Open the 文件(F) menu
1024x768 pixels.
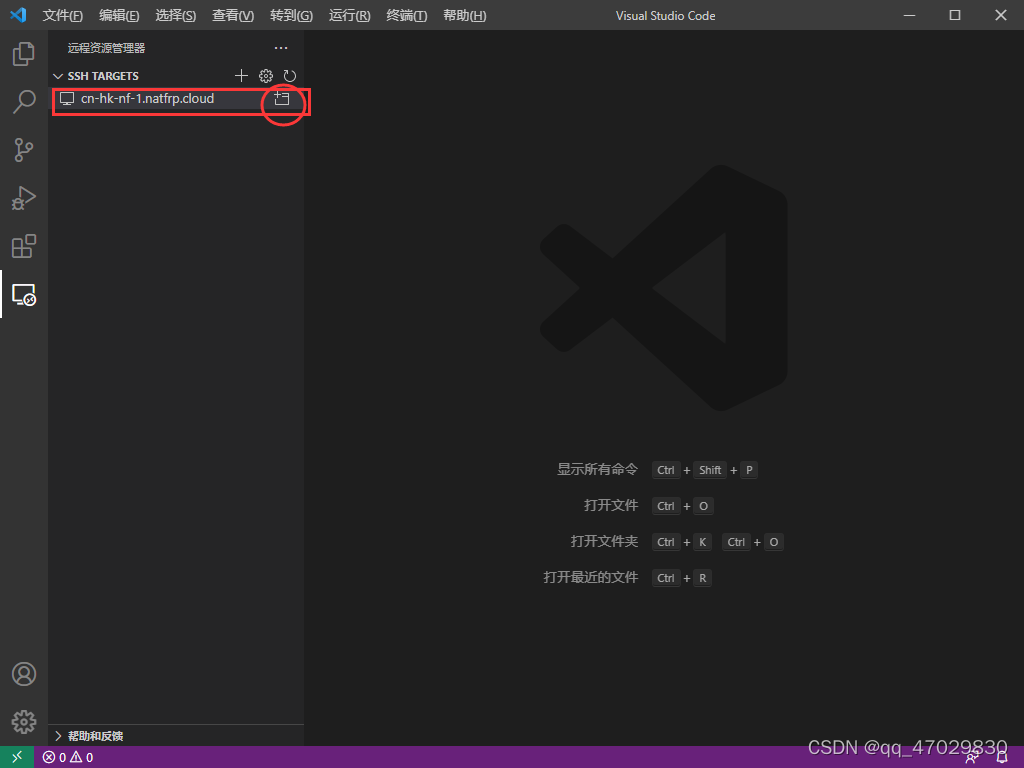pos(62,16)
